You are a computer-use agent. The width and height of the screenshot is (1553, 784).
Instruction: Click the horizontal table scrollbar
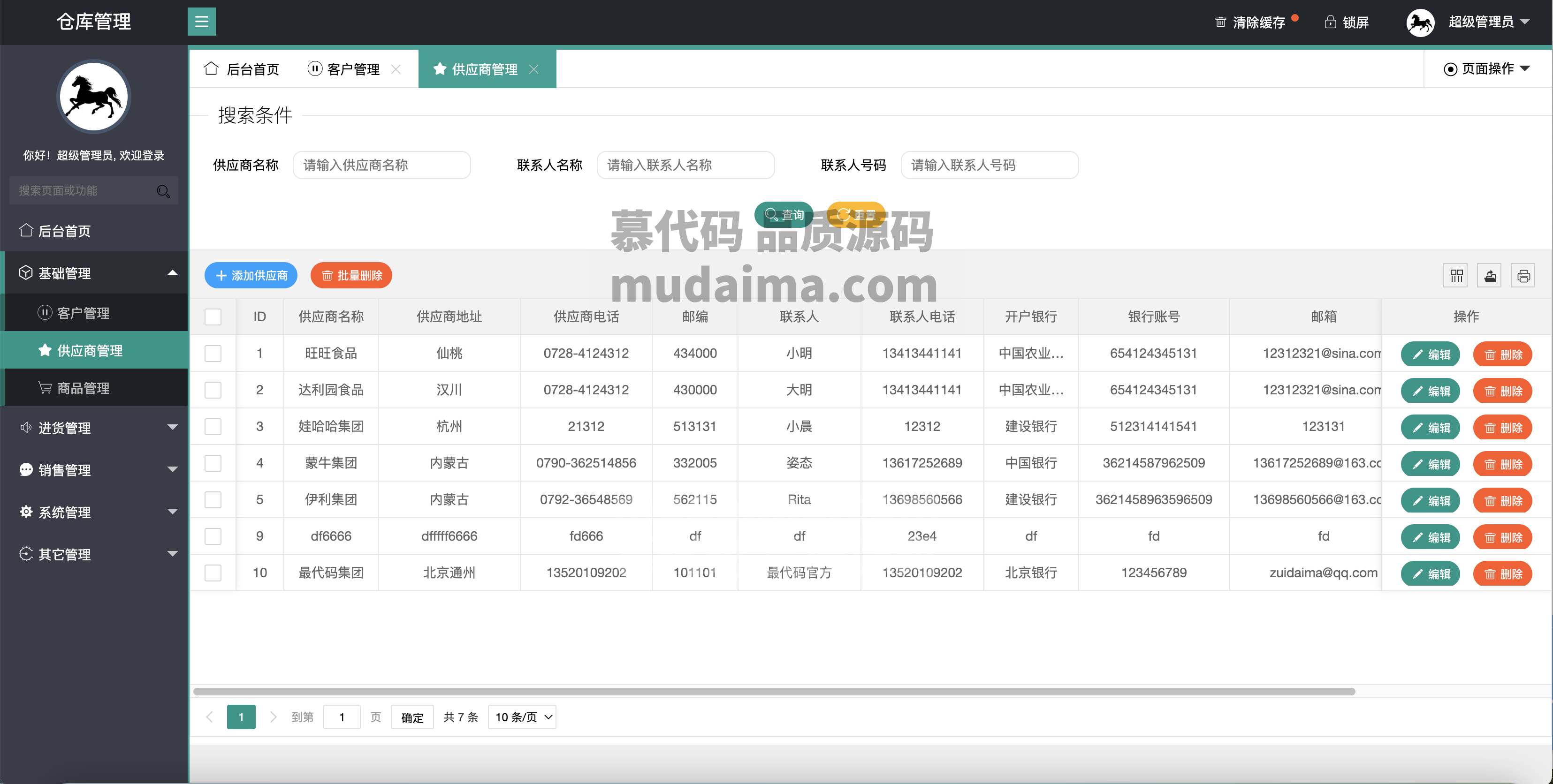pyautogui.click(x=774, y=691)
